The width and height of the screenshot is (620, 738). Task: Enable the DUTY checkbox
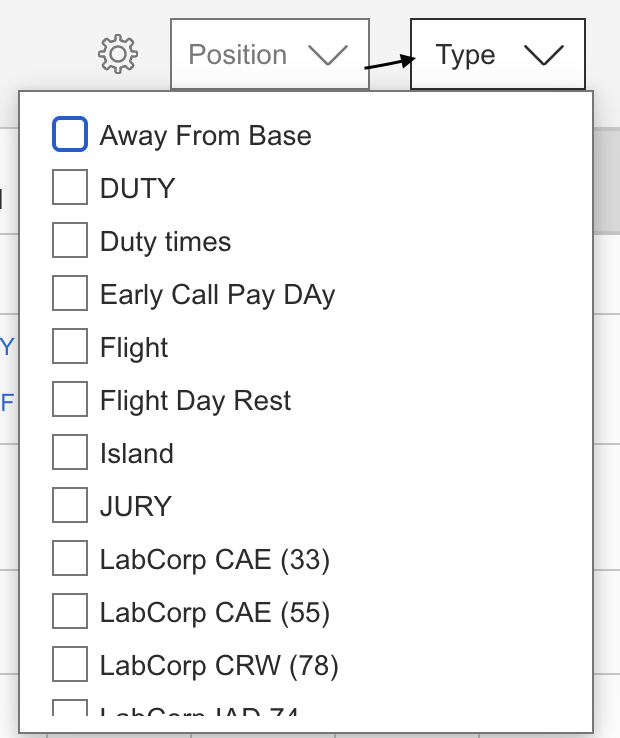pos(70,188)
